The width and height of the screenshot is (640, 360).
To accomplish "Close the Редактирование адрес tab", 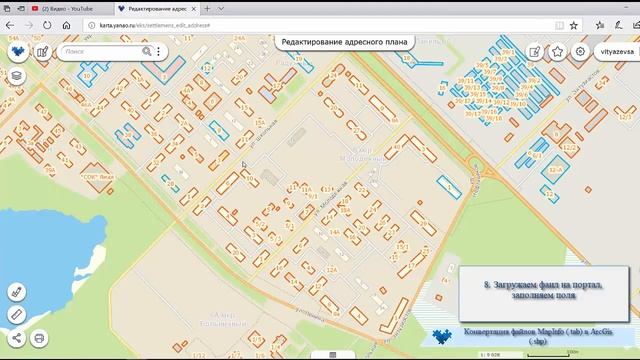I will 194,9.
